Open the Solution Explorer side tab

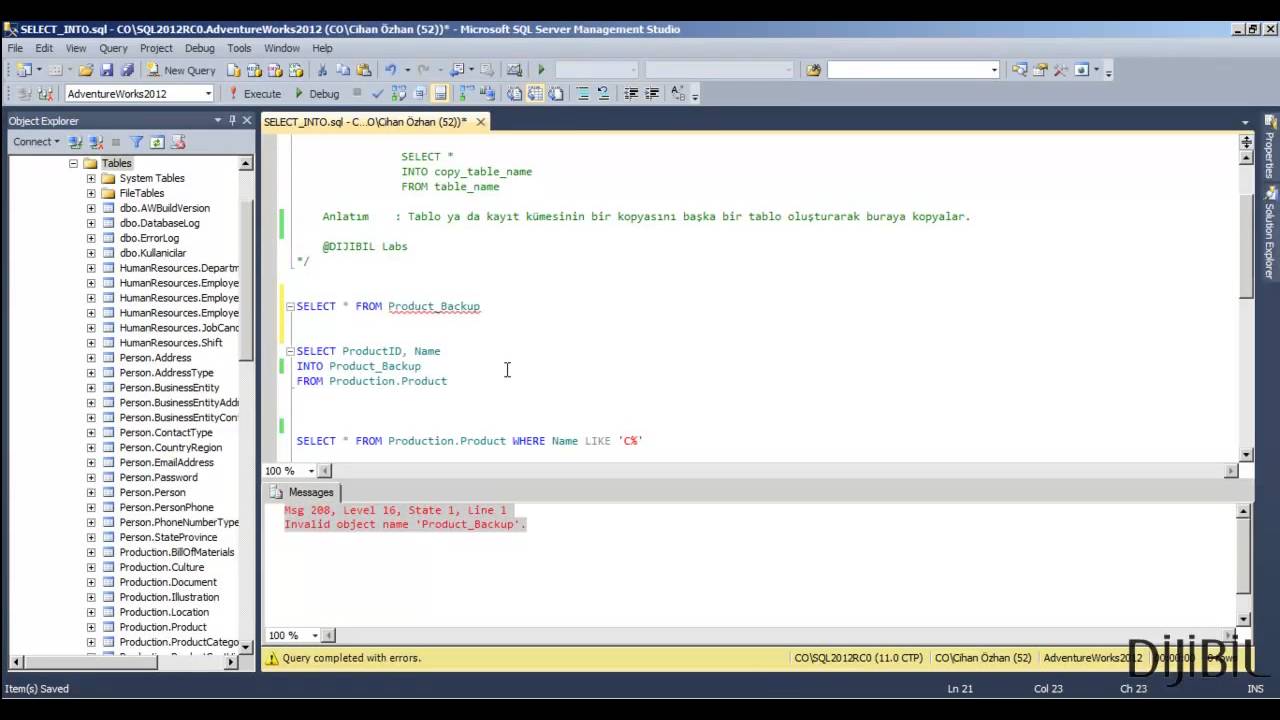tap(1270, 233)
